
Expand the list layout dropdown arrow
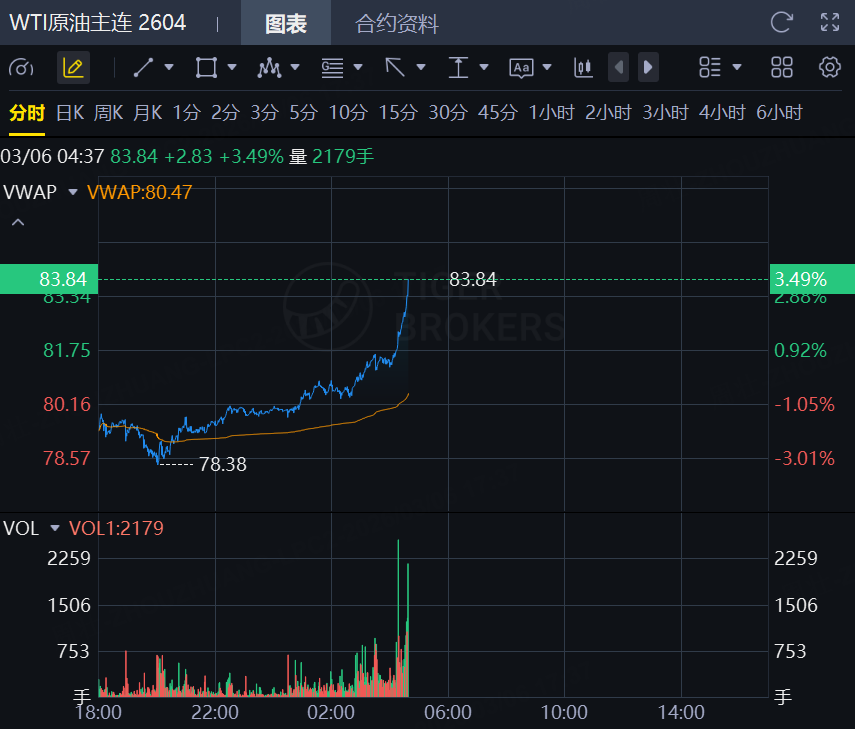pos(737,68)
